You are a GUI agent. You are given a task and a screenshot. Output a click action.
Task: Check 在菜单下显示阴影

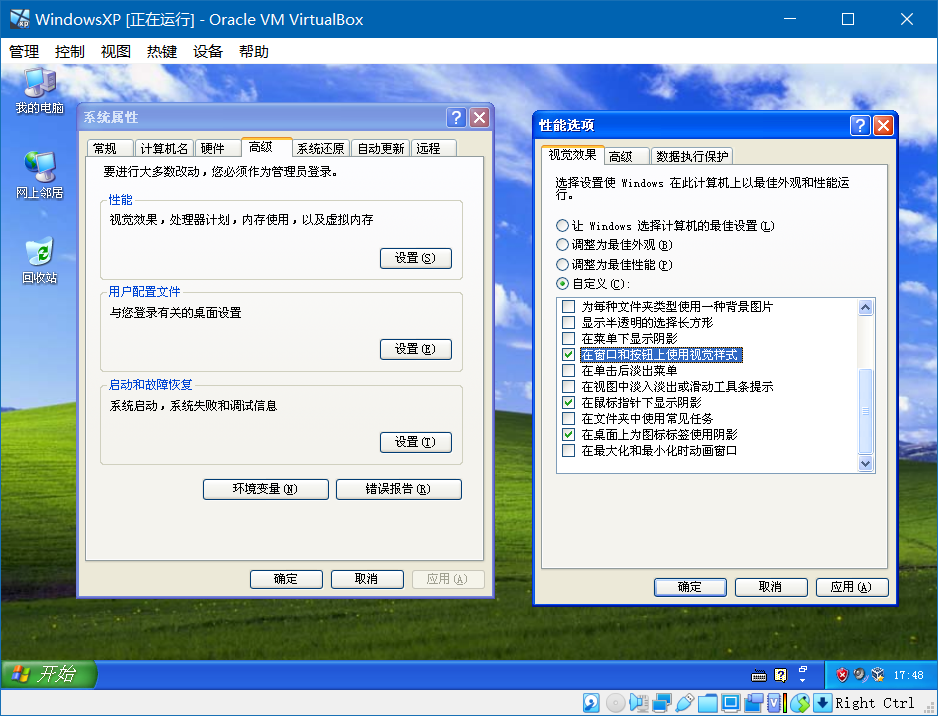568,339
